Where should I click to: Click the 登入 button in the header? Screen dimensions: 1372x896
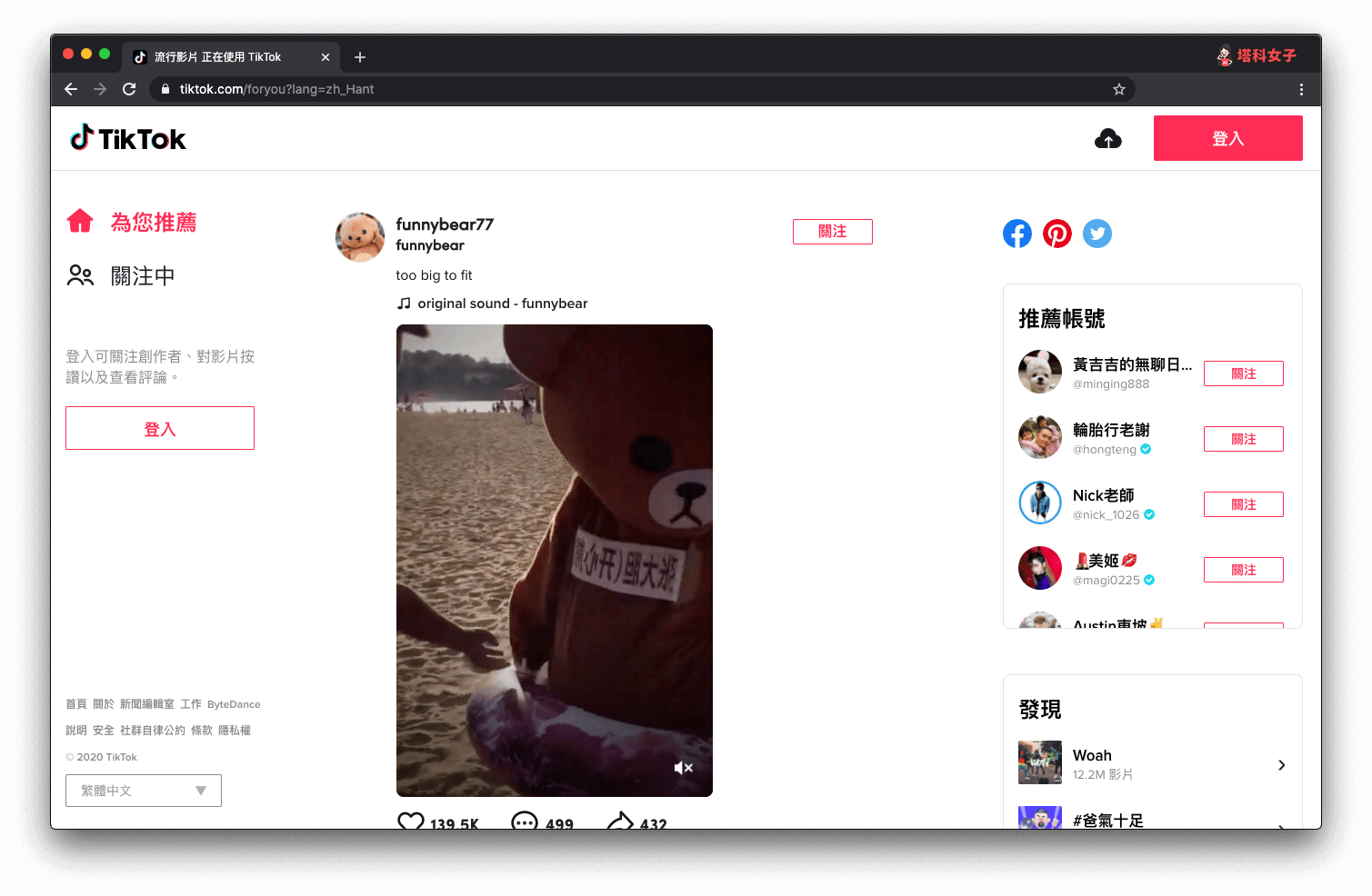pyautogui.click(x=1227, y=137)
